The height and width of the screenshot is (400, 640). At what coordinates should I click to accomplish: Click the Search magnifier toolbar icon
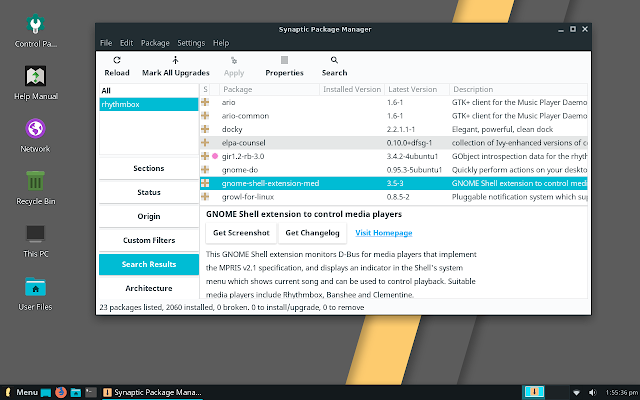(334, 60)
